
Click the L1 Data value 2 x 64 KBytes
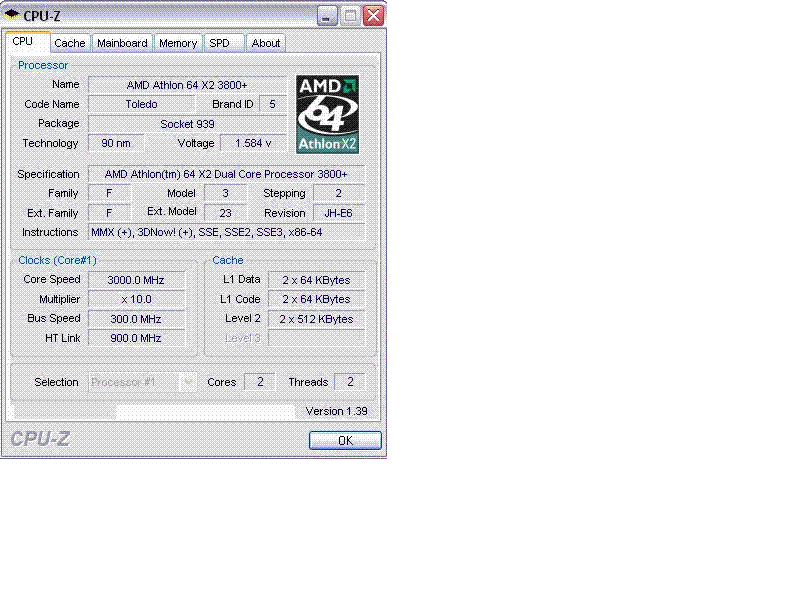pos(316,280)
